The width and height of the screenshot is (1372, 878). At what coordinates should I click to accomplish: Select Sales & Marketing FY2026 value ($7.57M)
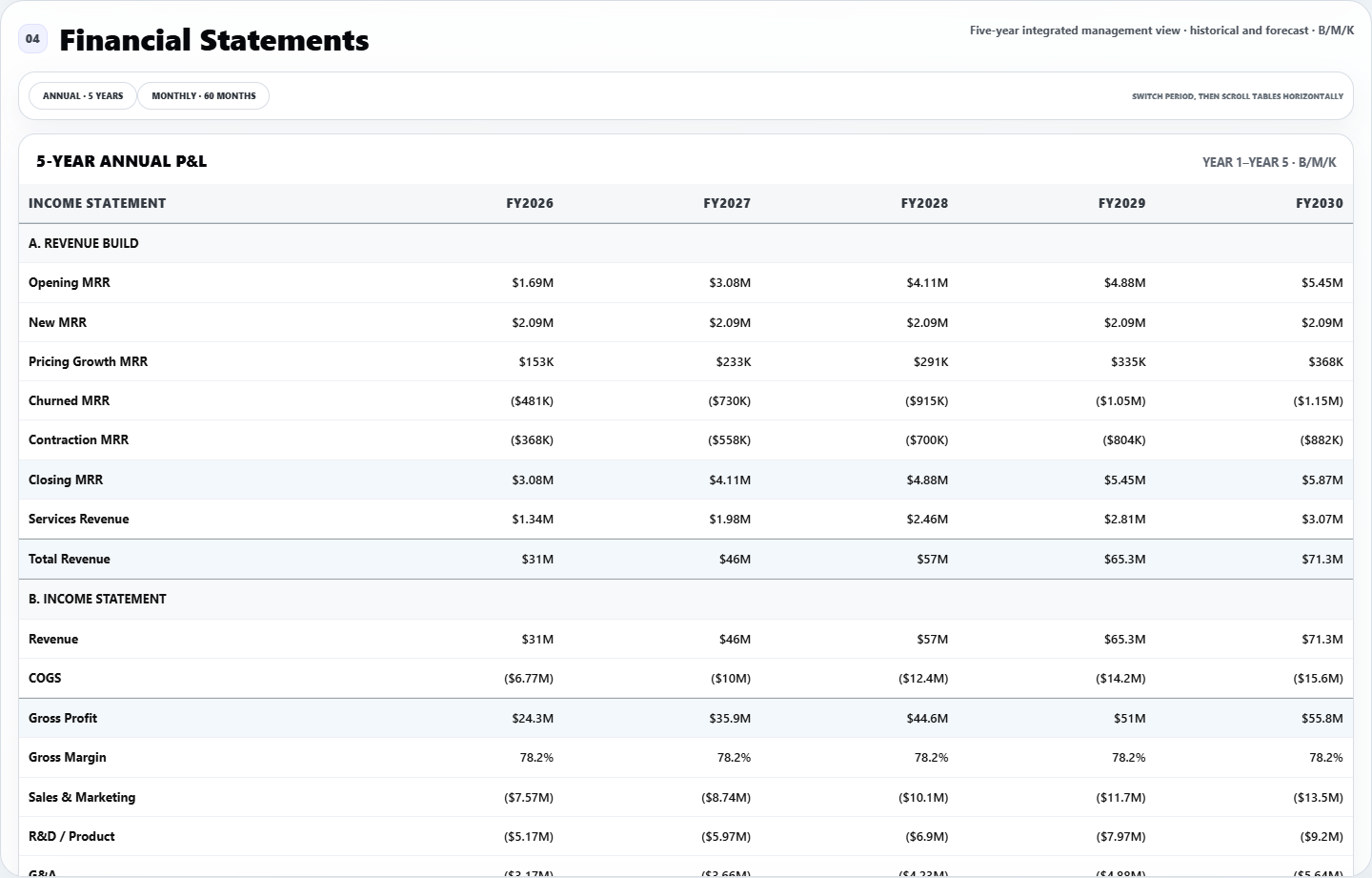529,797
